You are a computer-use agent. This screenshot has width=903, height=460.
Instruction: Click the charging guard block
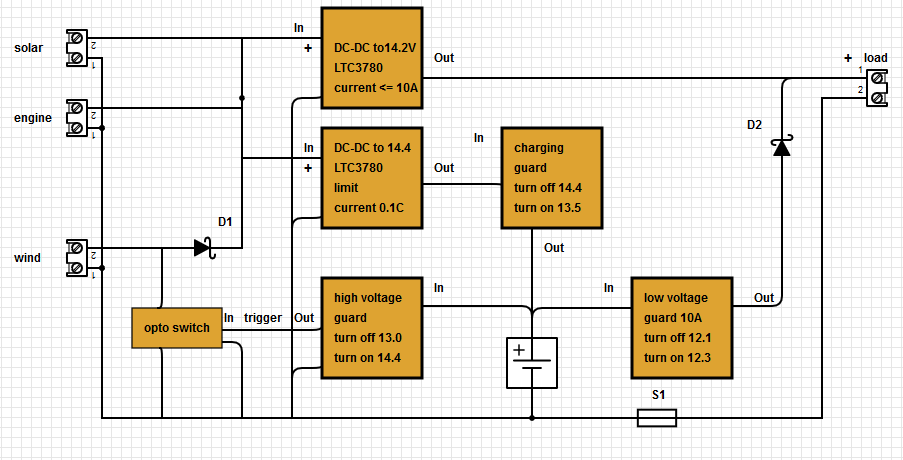coord(553,177)
